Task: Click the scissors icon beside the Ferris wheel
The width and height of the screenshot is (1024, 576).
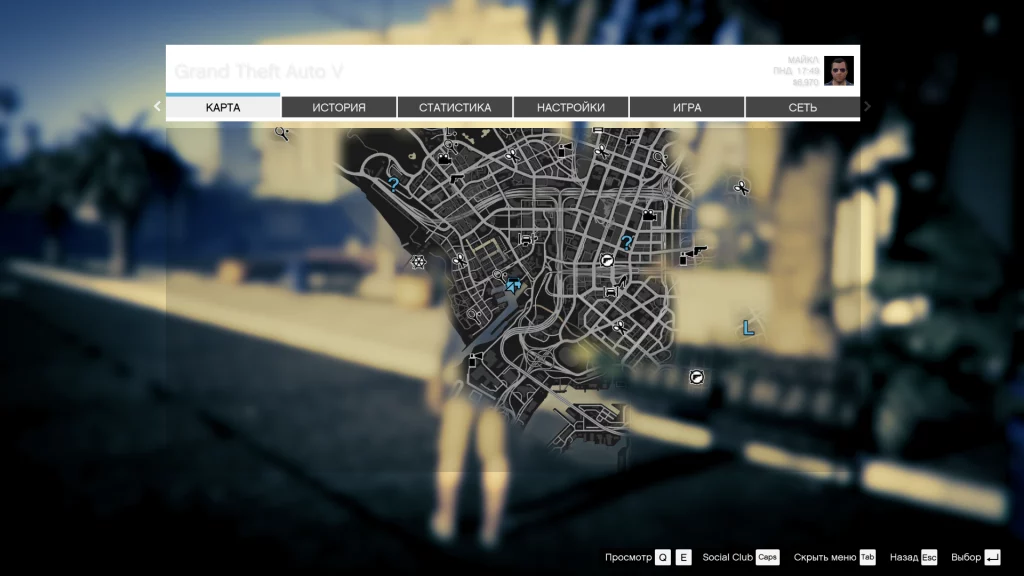Action: [459, 261]
